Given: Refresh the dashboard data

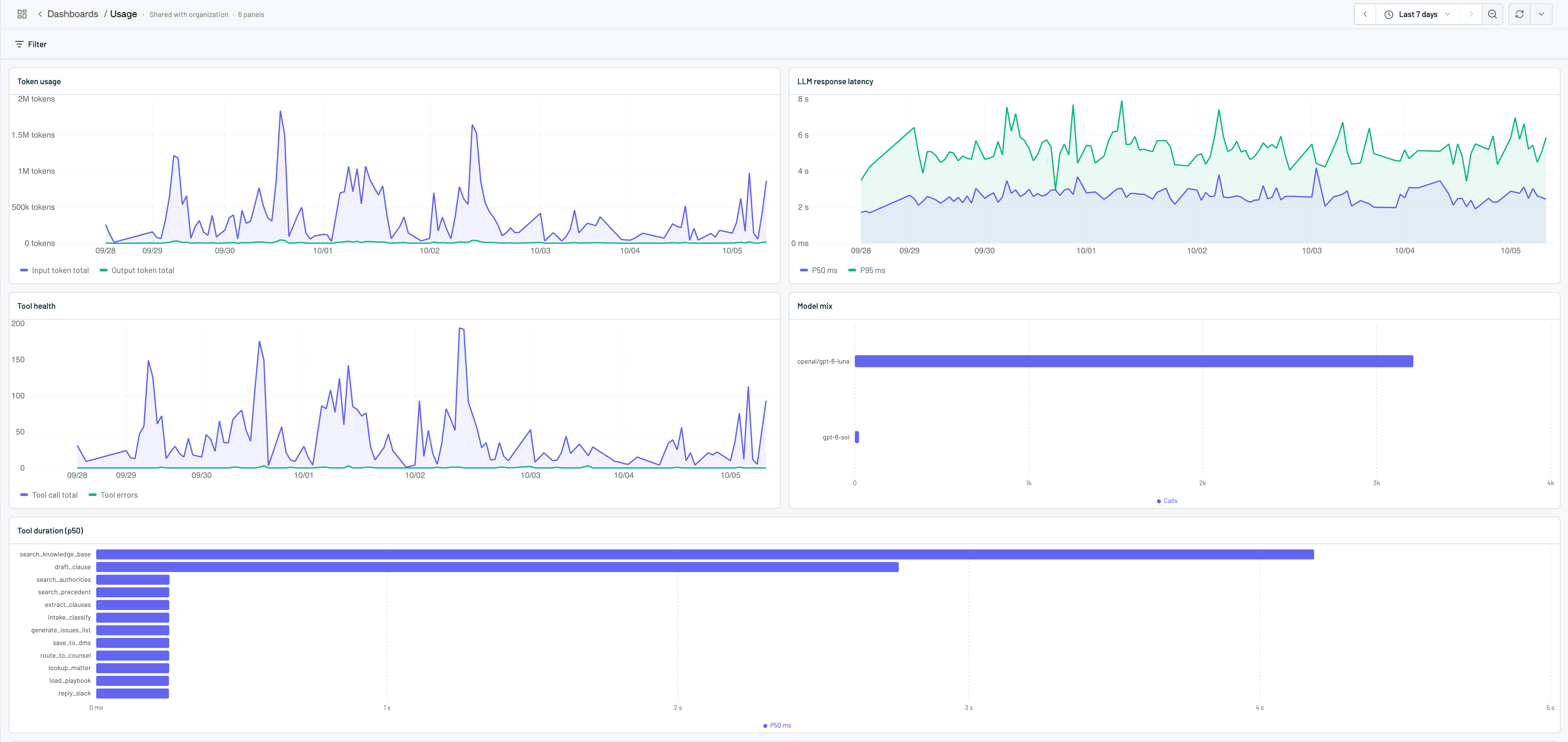Looking at the screenshot, I should point(1519,14).
